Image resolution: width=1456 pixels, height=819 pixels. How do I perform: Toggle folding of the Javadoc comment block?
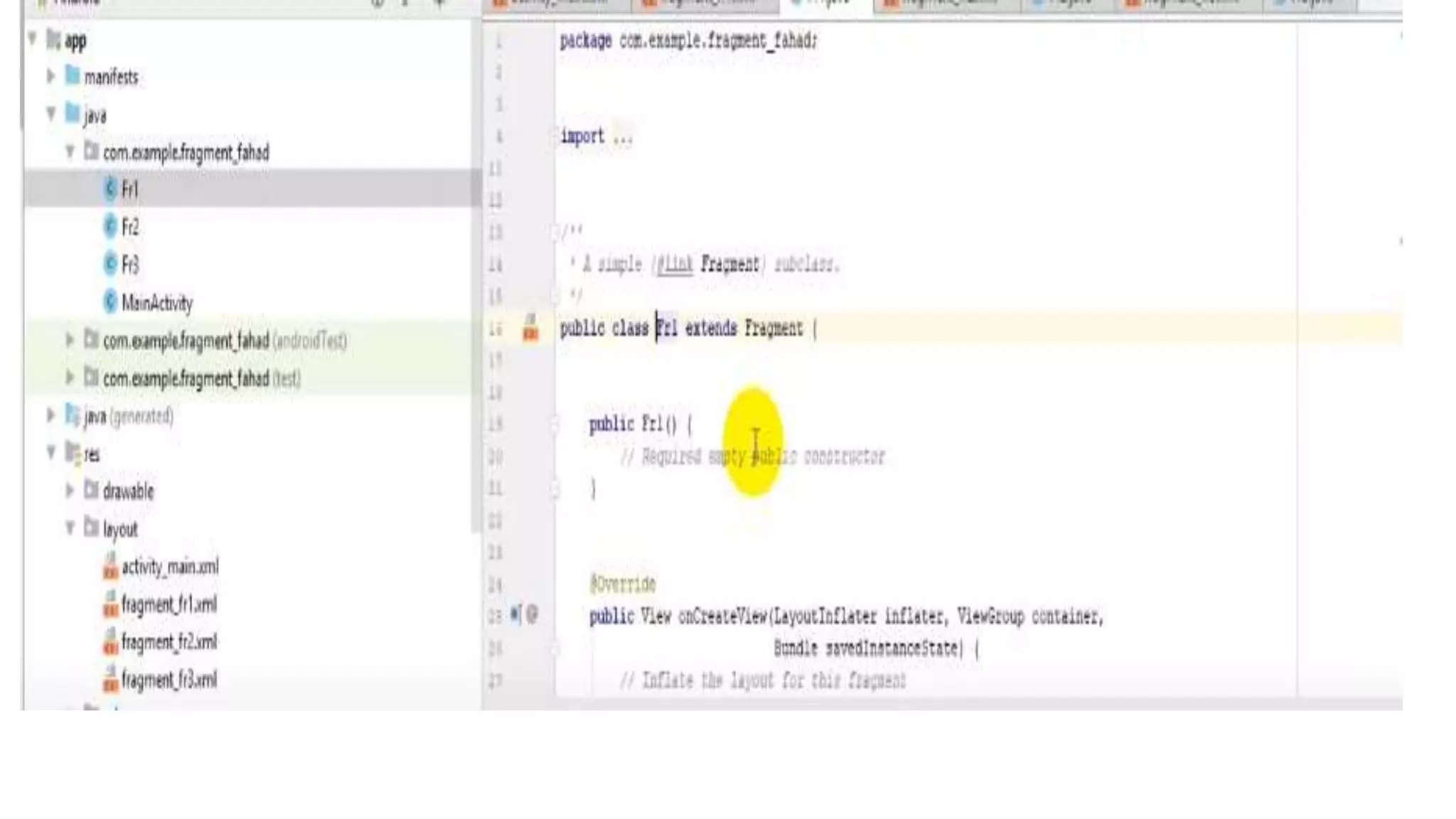(x=555, y=231)
